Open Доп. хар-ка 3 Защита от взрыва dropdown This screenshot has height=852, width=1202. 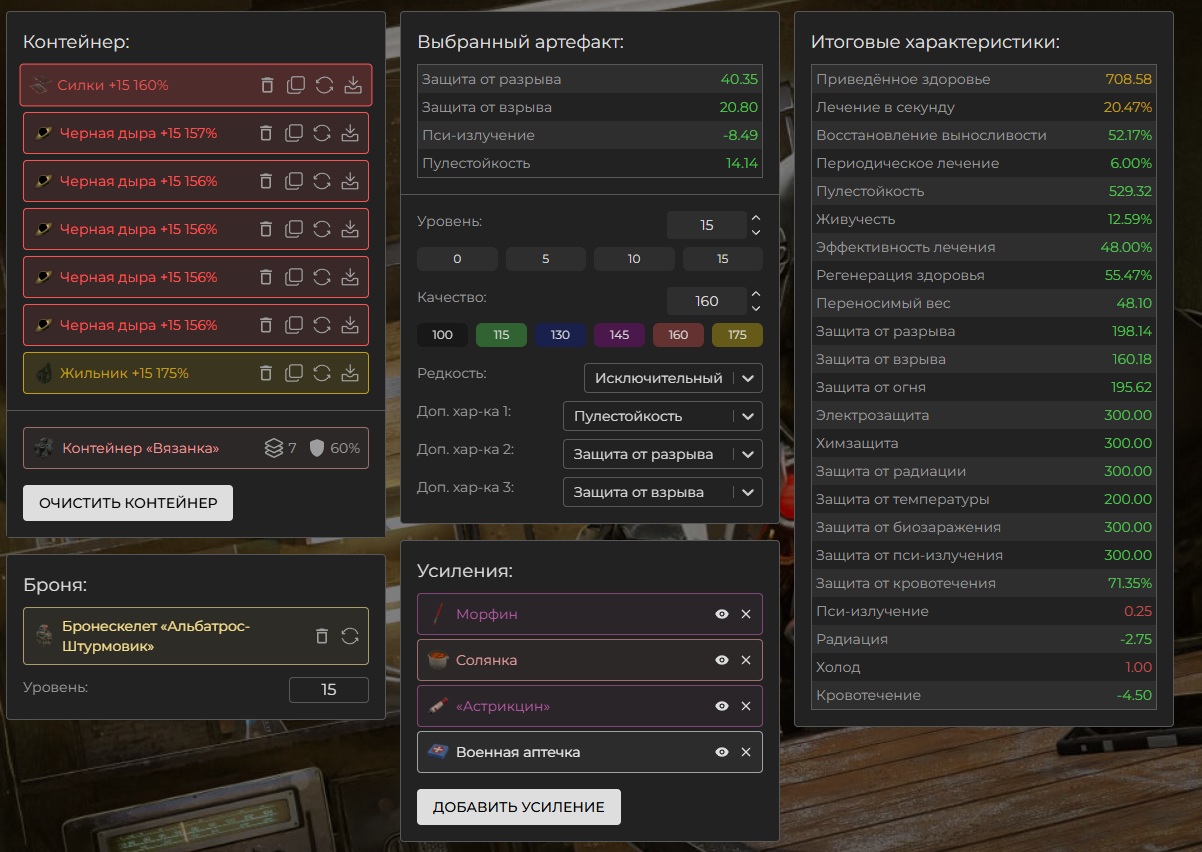point(662,492)
